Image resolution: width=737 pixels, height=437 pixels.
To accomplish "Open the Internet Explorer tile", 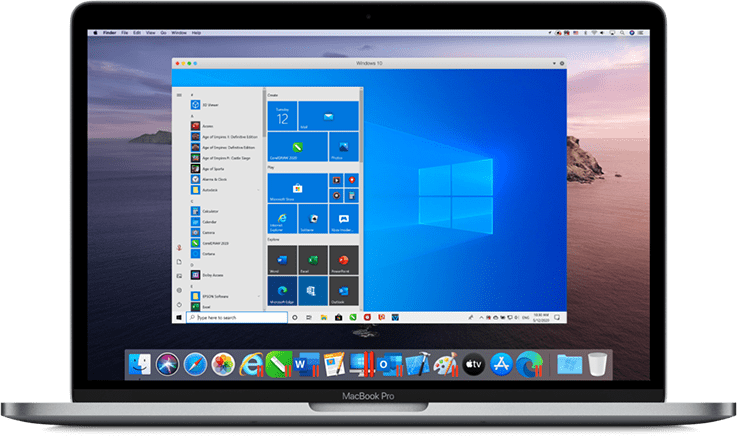I will click(x=282, y=218).
